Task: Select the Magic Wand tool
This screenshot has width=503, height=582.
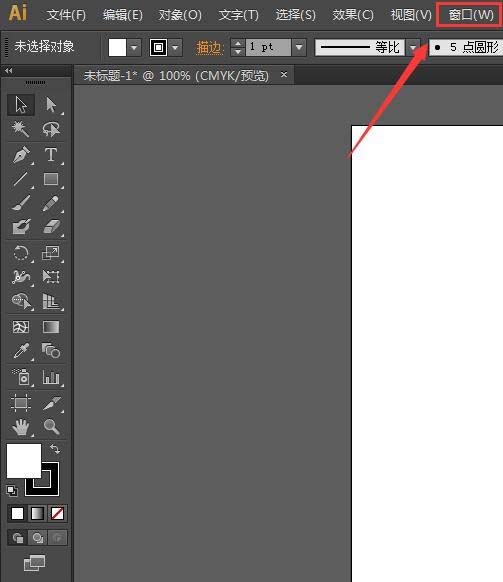Action: pyautogui.click(x=21, y=129)
